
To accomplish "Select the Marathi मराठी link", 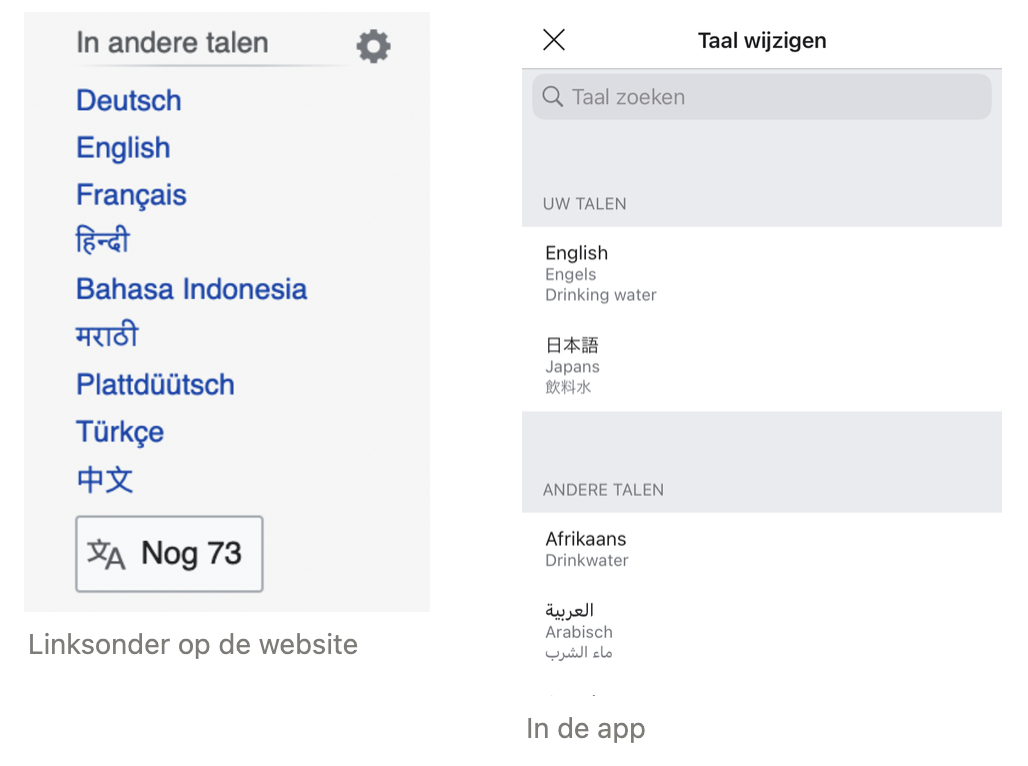I will click(x=107, y=335).
